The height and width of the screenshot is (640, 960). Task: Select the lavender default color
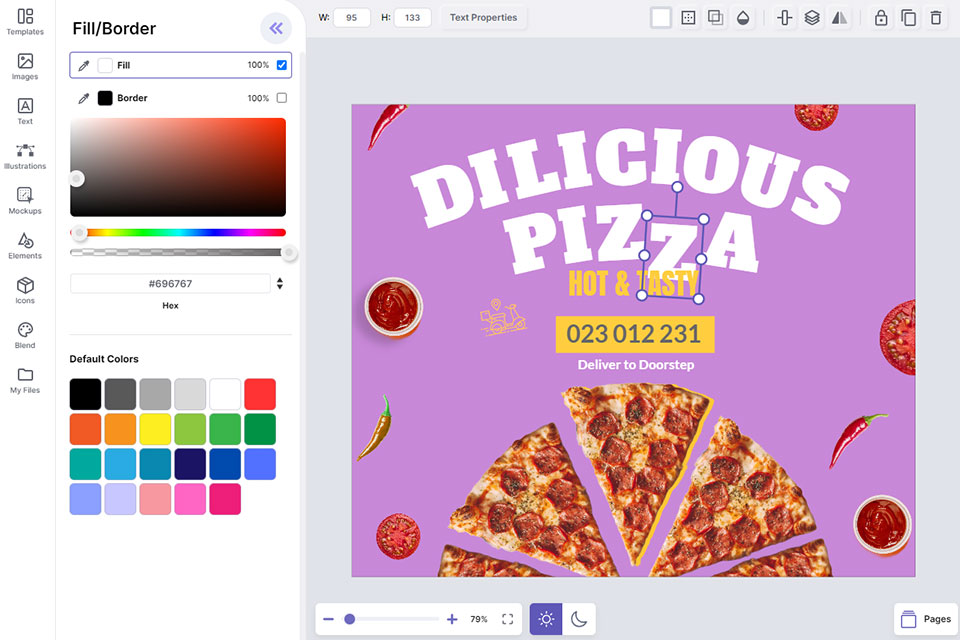120,499
